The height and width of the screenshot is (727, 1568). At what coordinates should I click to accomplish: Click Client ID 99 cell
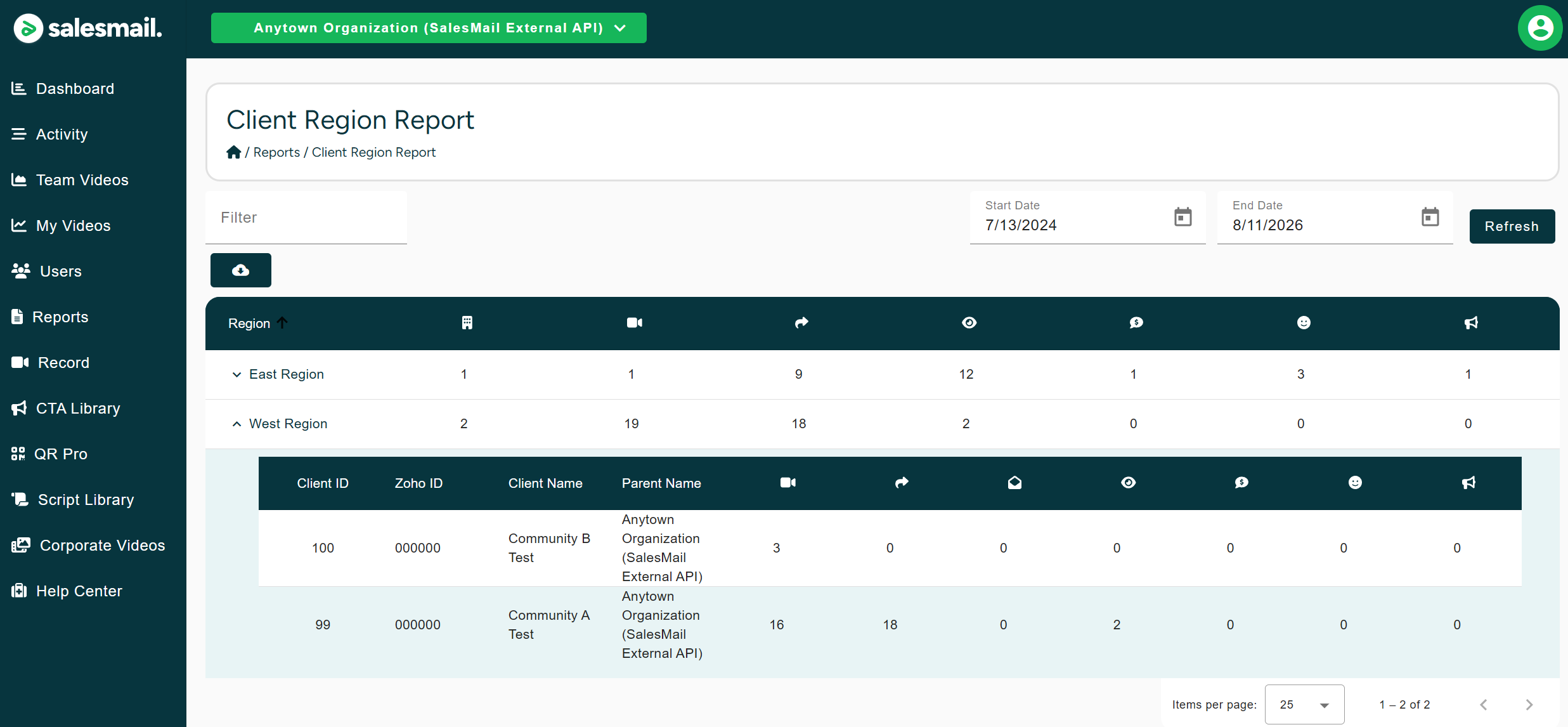(x=323, y=625)
